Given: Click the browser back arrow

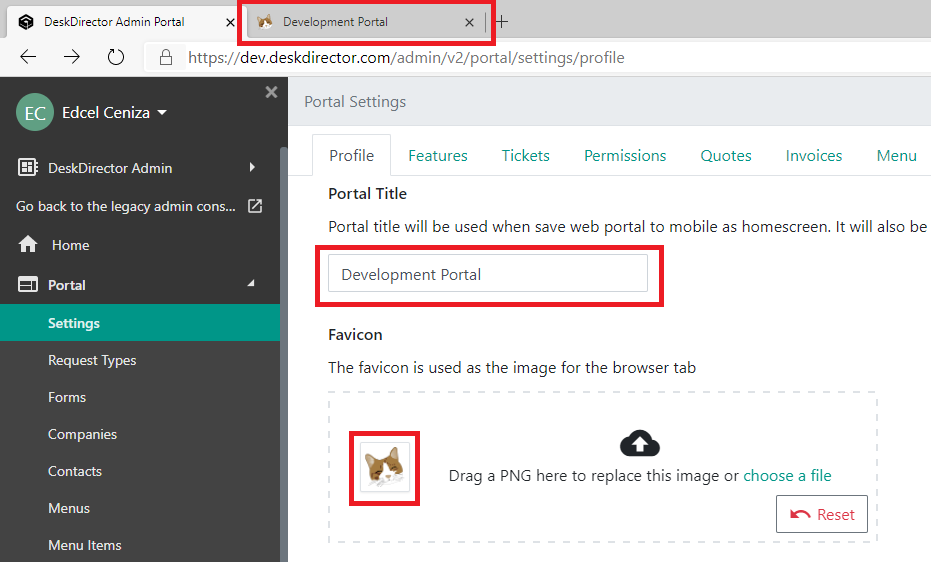Looking at the screenshot, I should [x=28, y=57].
